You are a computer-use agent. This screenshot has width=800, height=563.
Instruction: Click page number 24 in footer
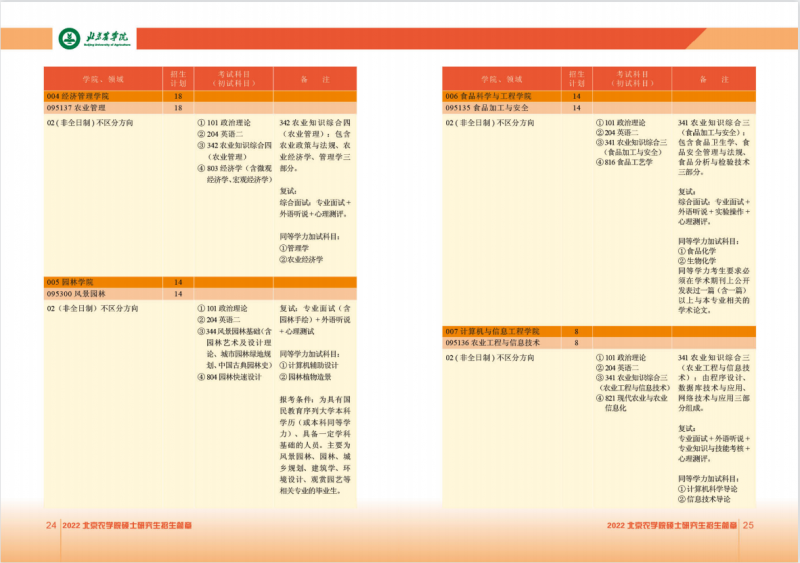[x=50, y=525]
